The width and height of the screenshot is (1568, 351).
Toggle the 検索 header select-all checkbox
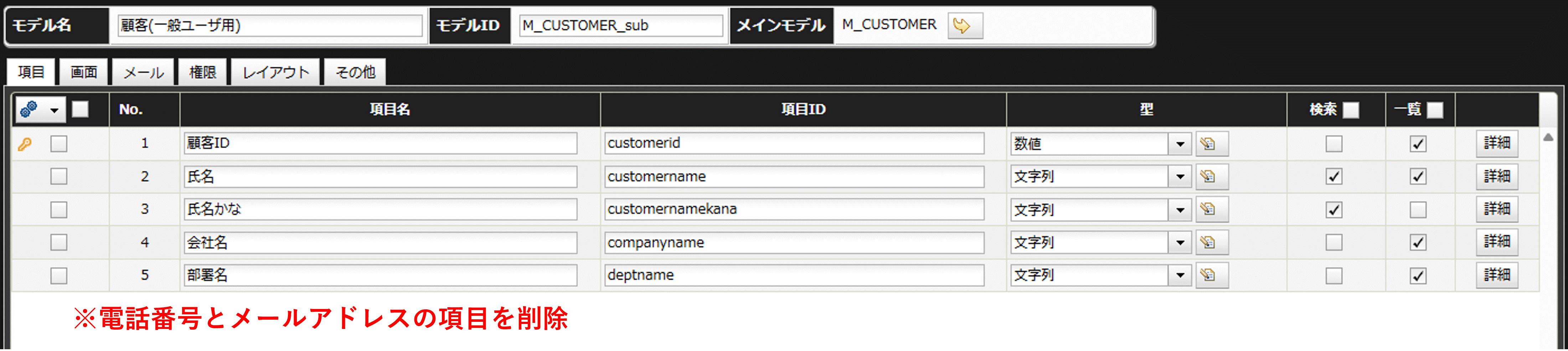click(x=1351, y=110)
